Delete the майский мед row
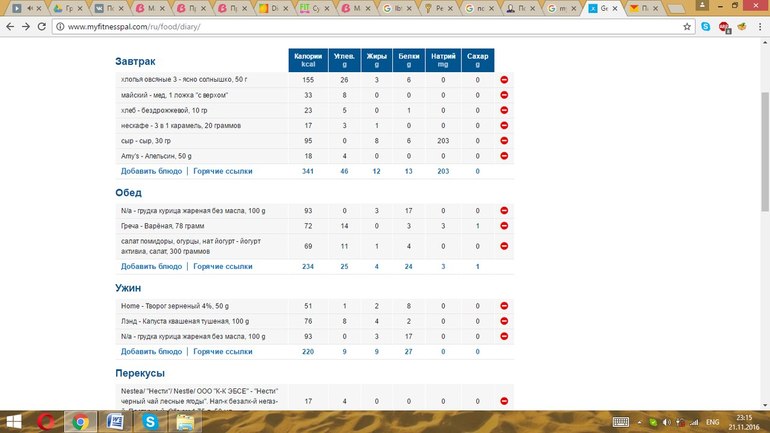Viewport: 770px width, 433px height. (x=504, y=95)
